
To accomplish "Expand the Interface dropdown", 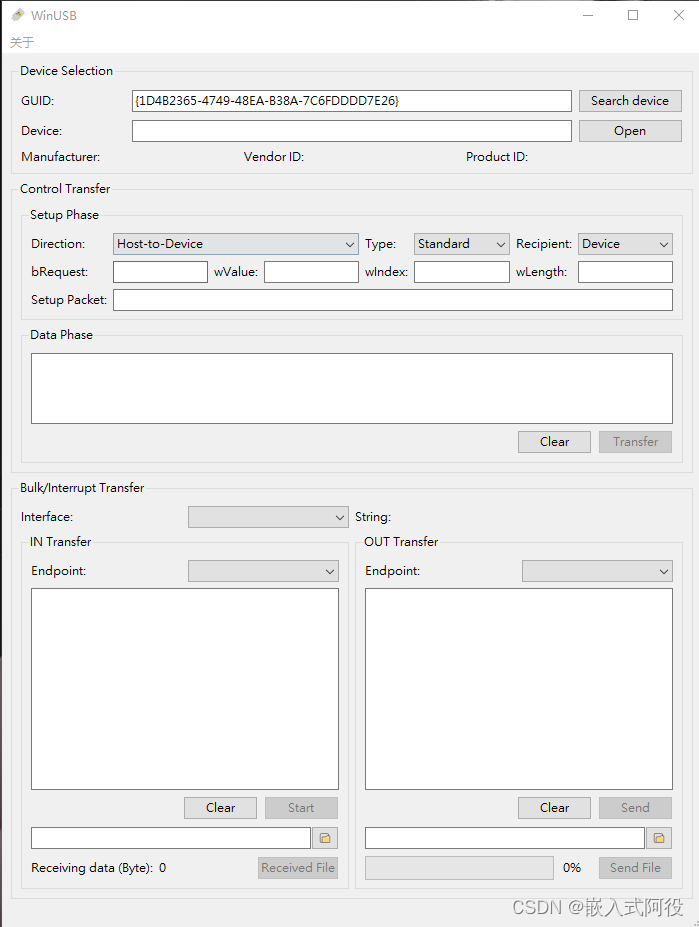I will [x=268, y=517].
